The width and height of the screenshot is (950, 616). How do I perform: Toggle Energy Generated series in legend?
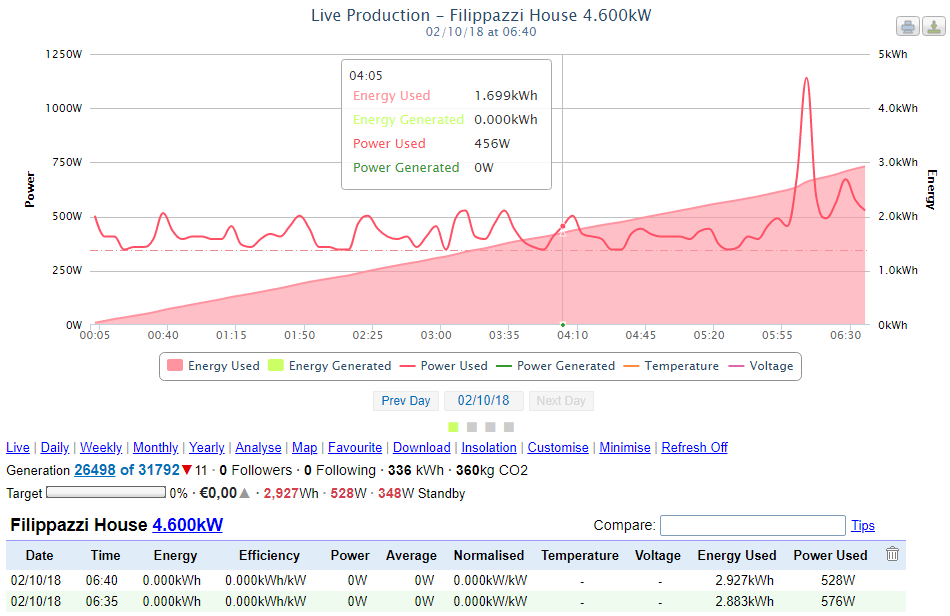tap(330, 366)
